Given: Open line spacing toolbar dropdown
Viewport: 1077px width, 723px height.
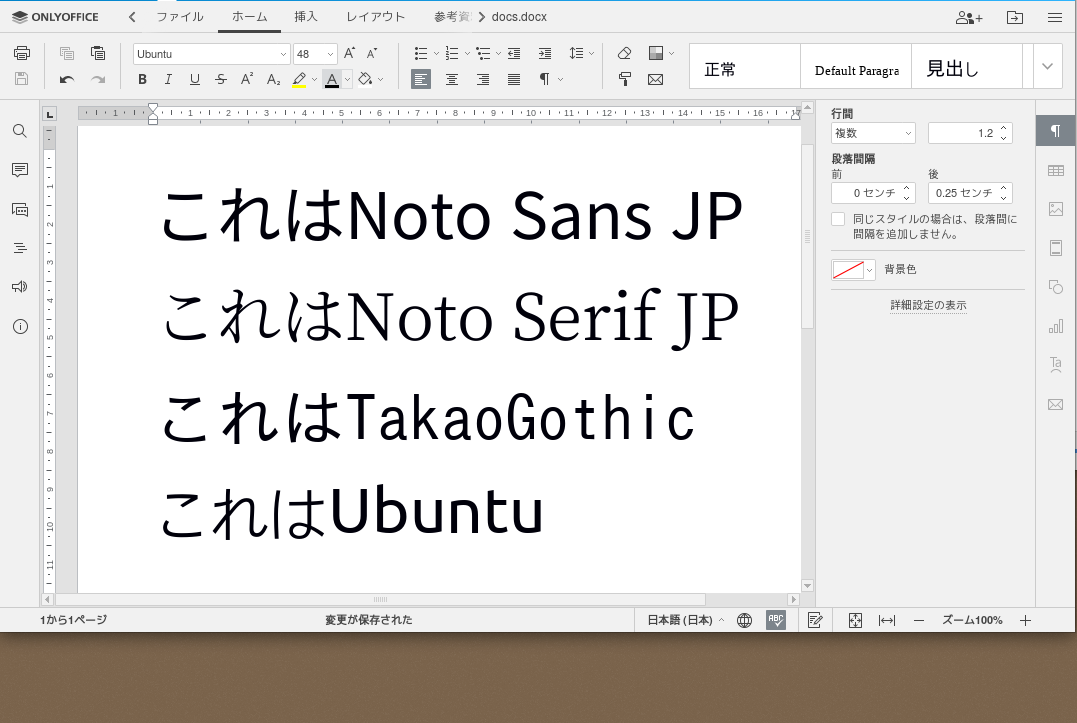Looking at the screenshot, I should tap(591, 53).
